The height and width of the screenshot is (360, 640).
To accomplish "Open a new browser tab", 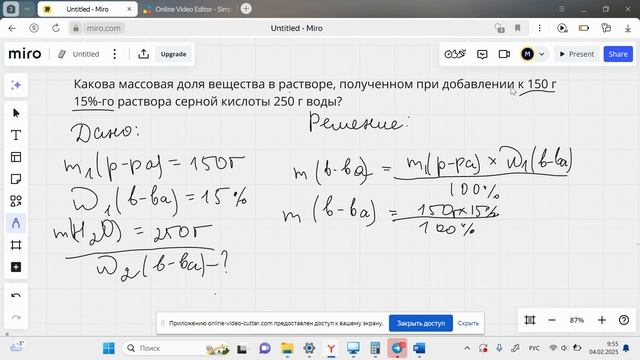I will [x=246, y=8].
